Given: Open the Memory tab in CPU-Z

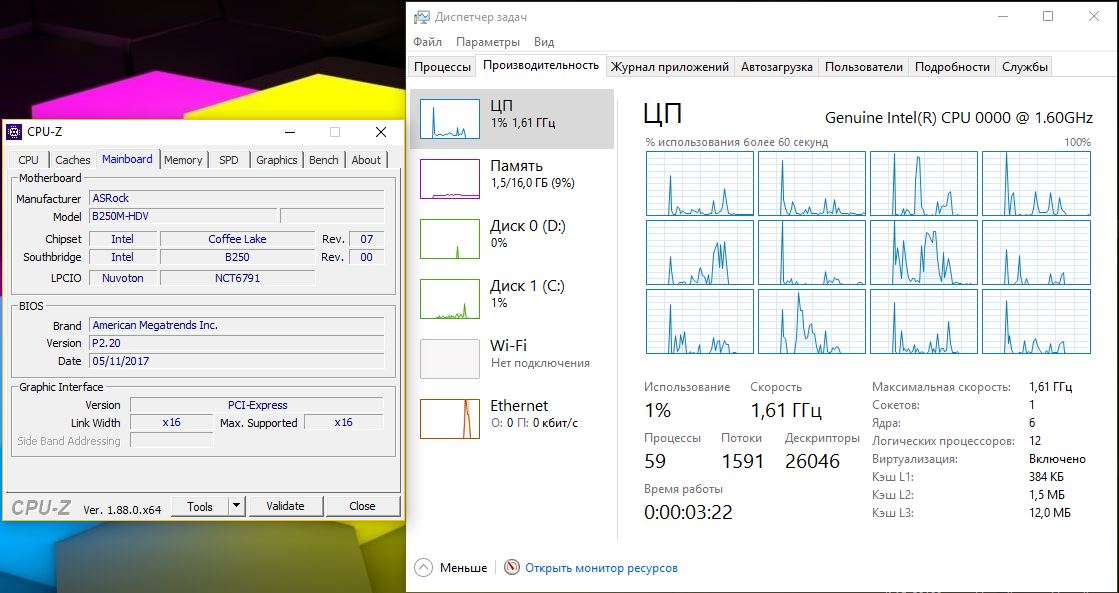Looking at the screenshot, I should point(183,160).
